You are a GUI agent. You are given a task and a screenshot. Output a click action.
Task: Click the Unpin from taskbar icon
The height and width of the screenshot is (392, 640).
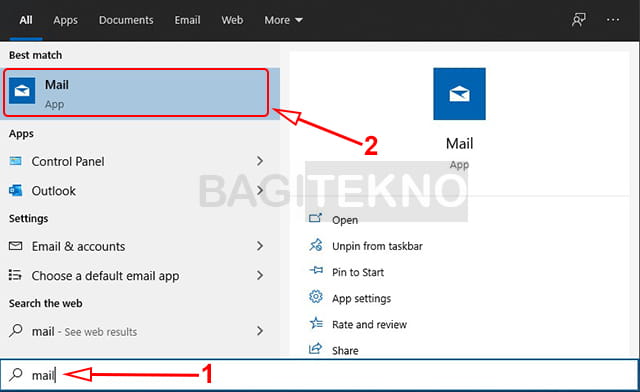point(316,245)
